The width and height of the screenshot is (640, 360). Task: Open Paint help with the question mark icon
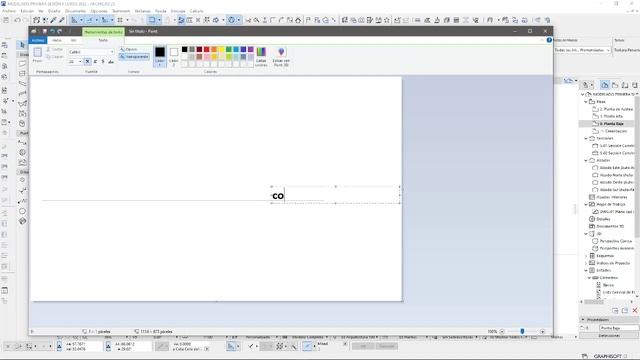(549, 40)
